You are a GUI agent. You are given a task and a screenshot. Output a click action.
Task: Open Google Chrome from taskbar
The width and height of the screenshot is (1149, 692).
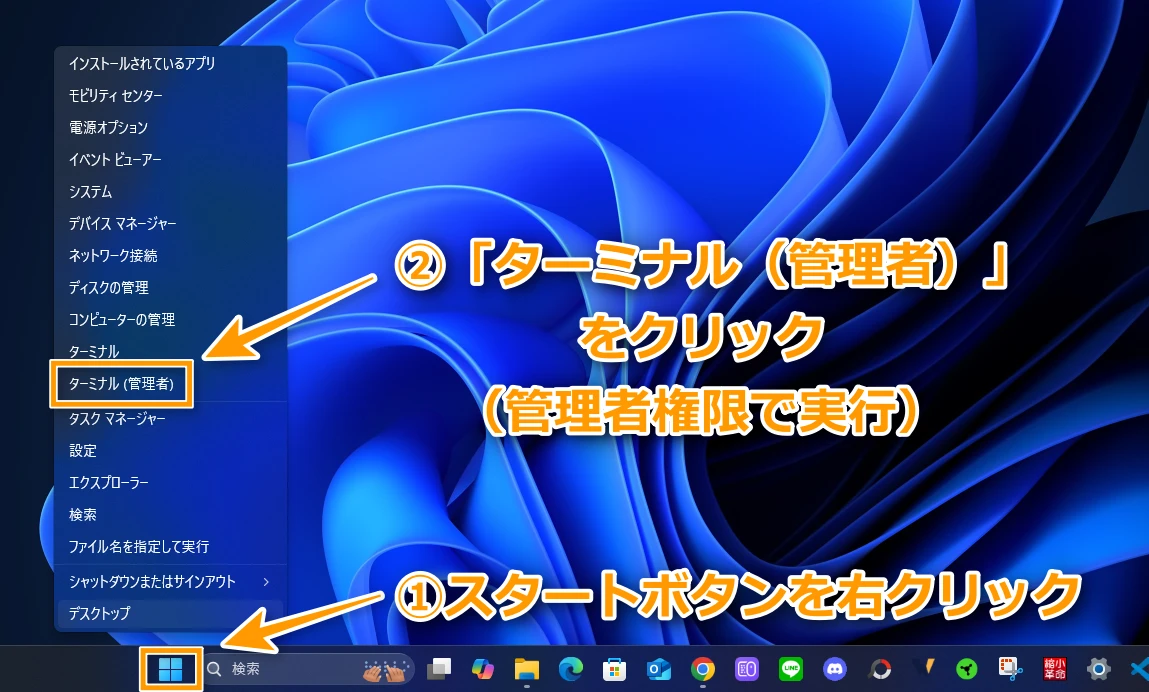pos(703,669)
